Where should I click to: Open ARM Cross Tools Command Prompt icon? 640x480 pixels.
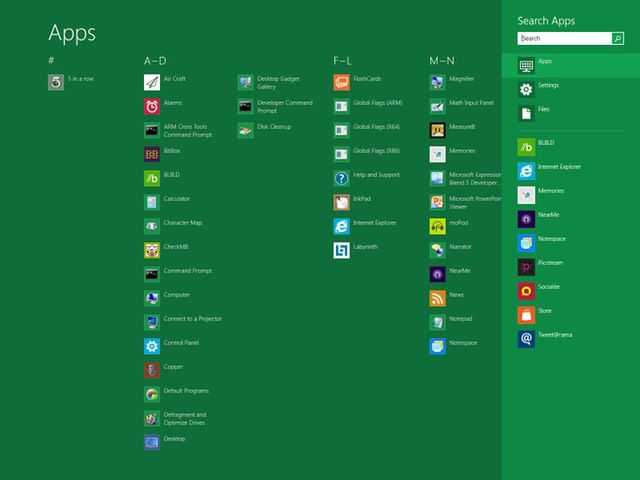[x=152, y=131]
